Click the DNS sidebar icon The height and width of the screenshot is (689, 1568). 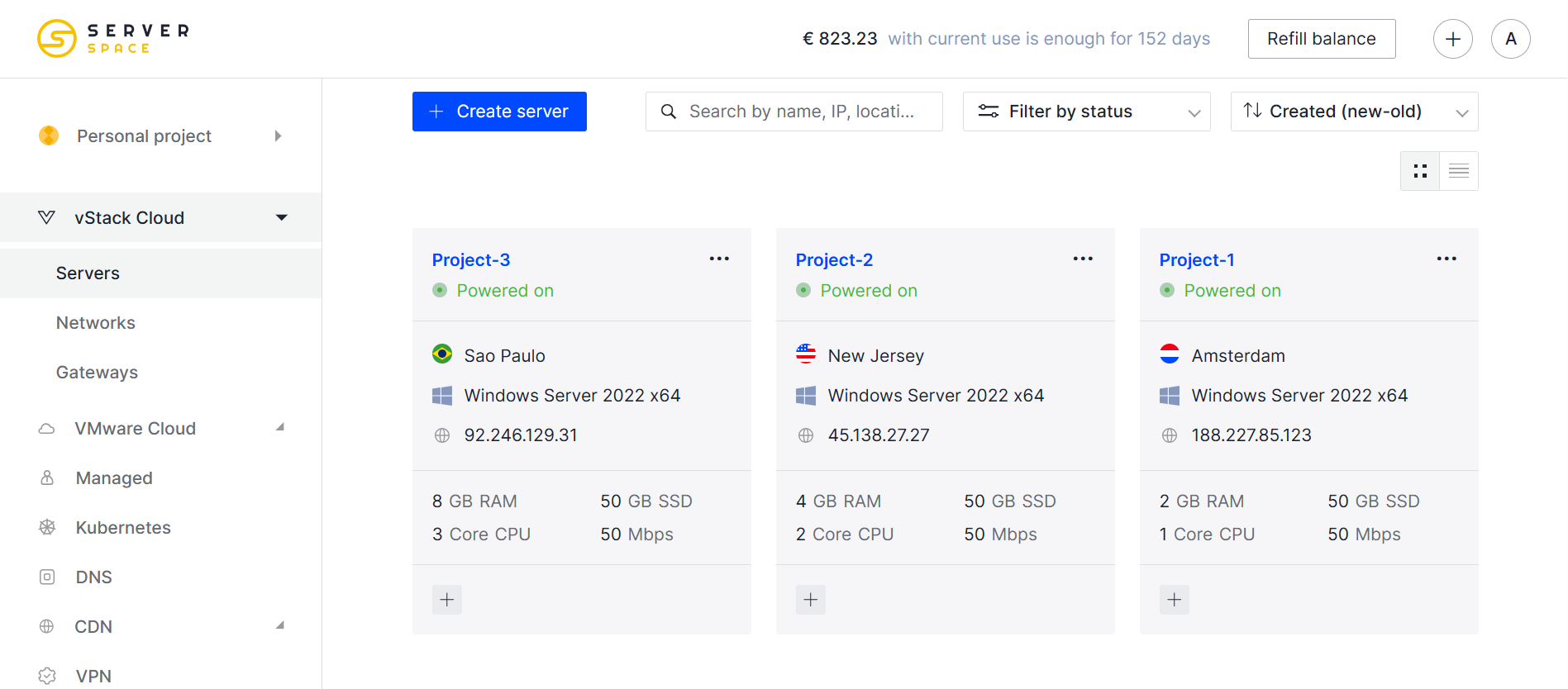point(47,577)
